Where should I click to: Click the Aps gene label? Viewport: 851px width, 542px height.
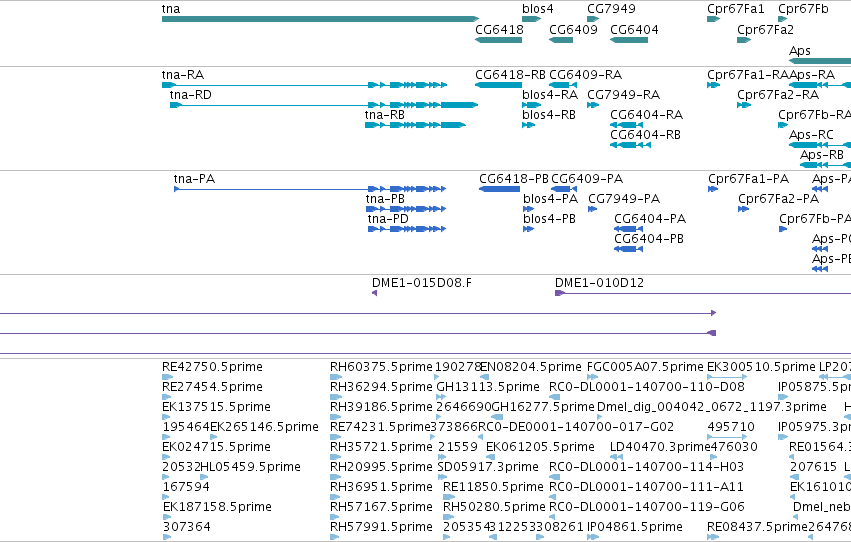(x=799, y=51)
